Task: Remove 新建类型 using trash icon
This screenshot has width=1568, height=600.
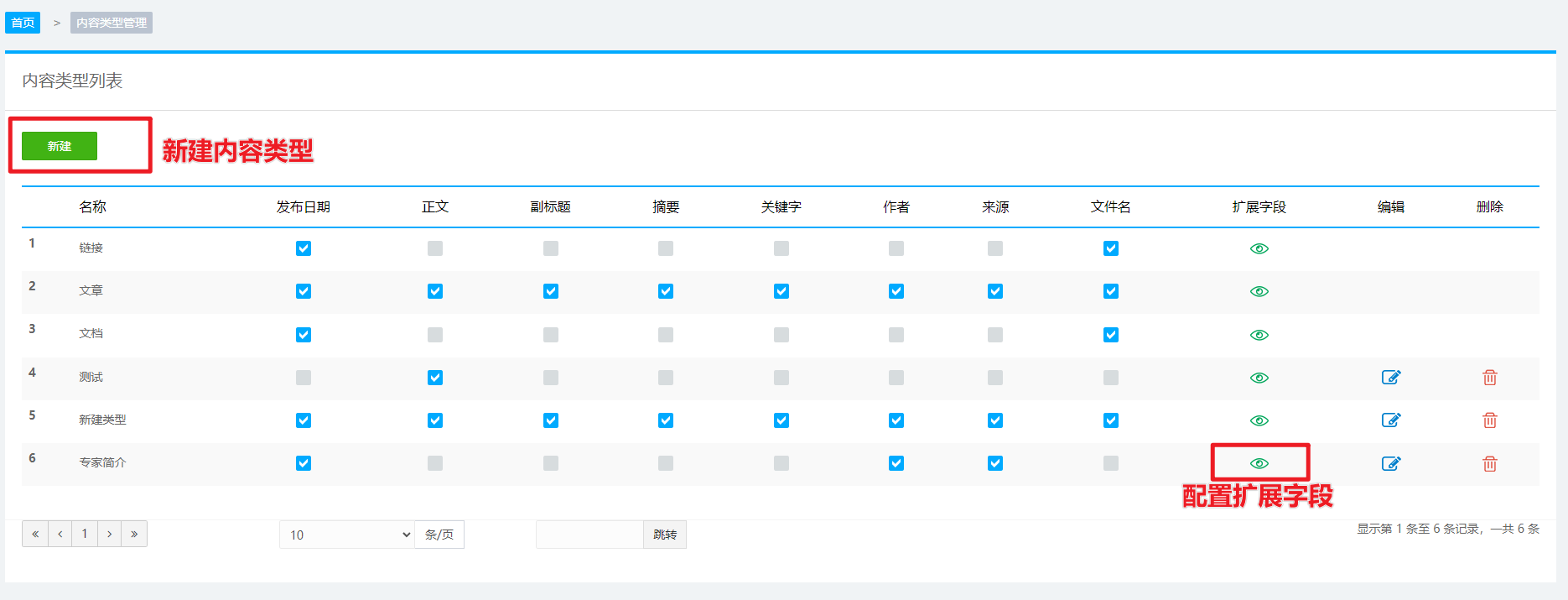Action: (x=1489, y=420)
